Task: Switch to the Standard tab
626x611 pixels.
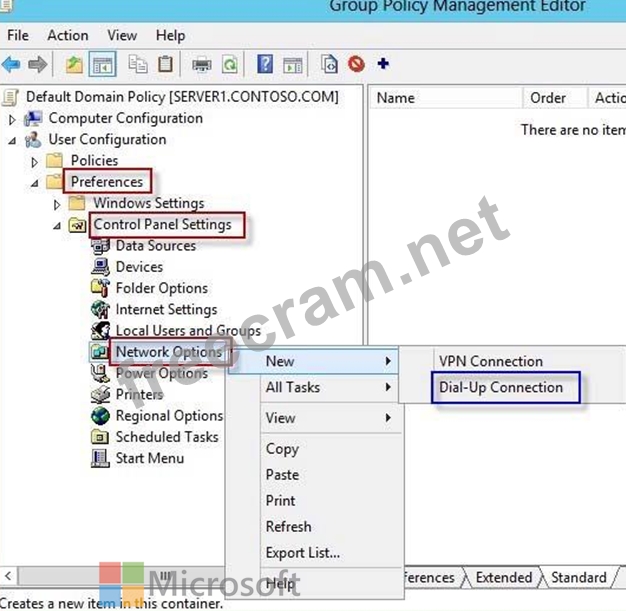Action: point(578,577)
